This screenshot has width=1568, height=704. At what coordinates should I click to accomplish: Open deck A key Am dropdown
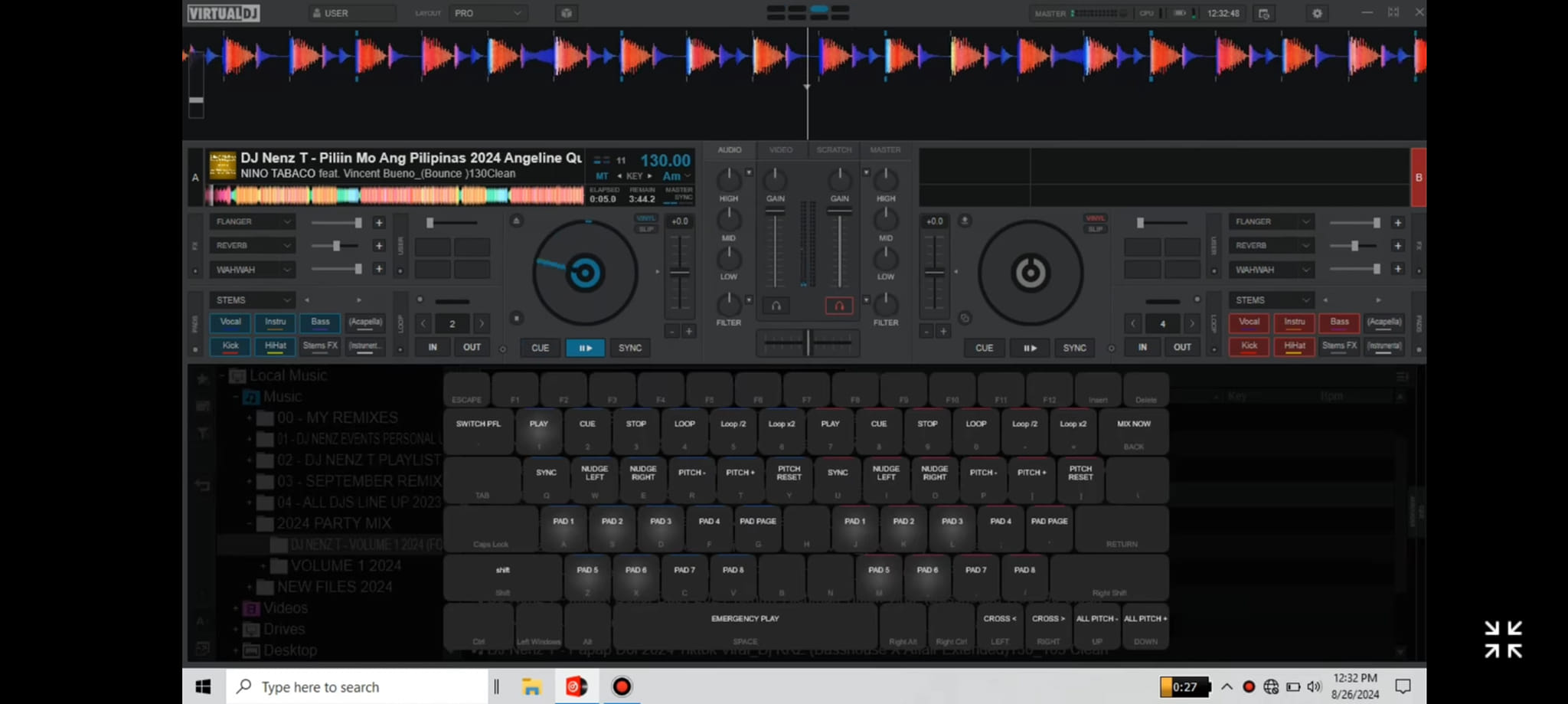pos(676,176)
